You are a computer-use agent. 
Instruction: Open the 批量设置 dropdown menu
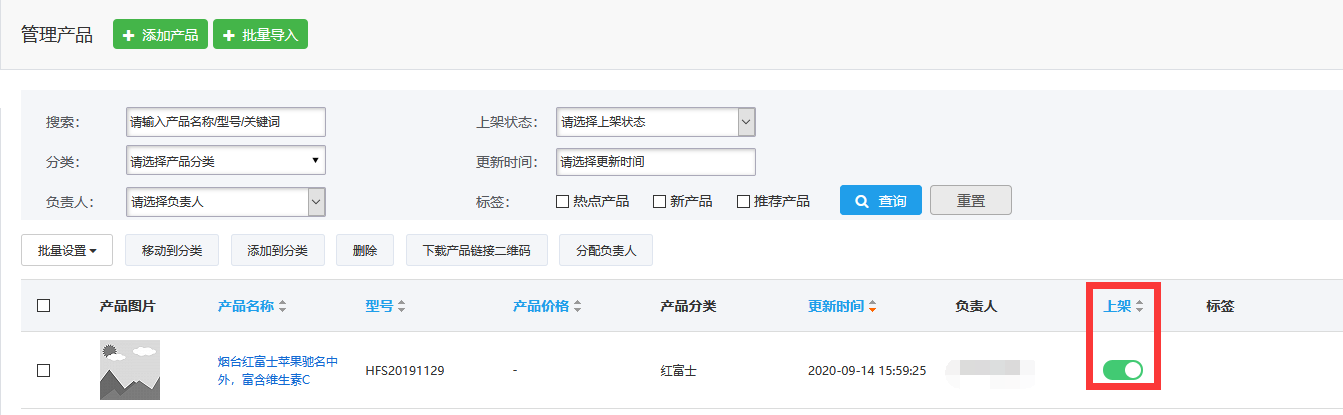67,251
